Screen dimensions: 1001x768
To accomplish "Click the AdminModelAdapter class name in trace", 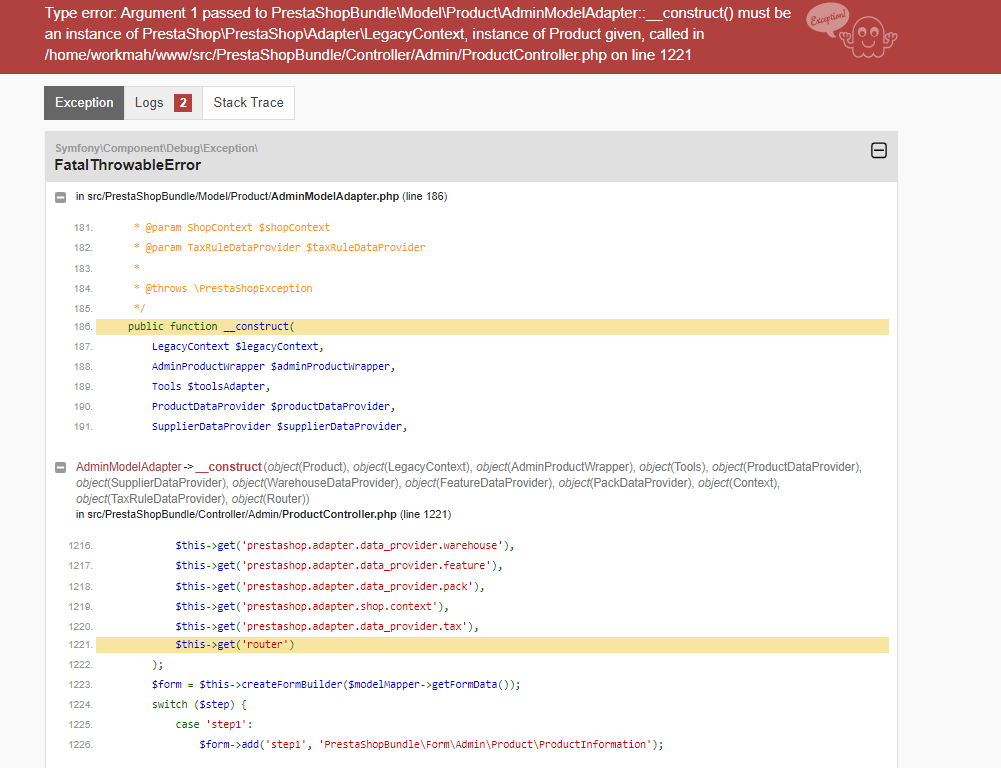I will point(128,467).
